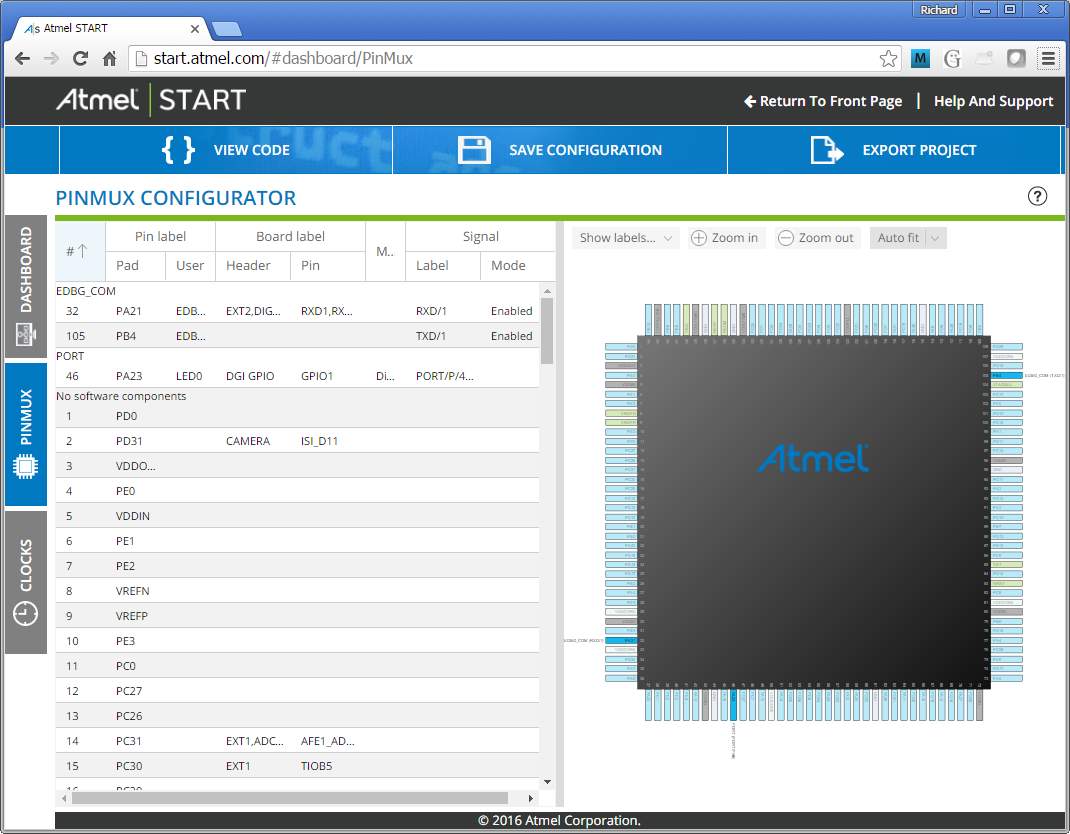Select the PC30 TIOB5 row
The image size is (1070, 834).
[297, 766]
